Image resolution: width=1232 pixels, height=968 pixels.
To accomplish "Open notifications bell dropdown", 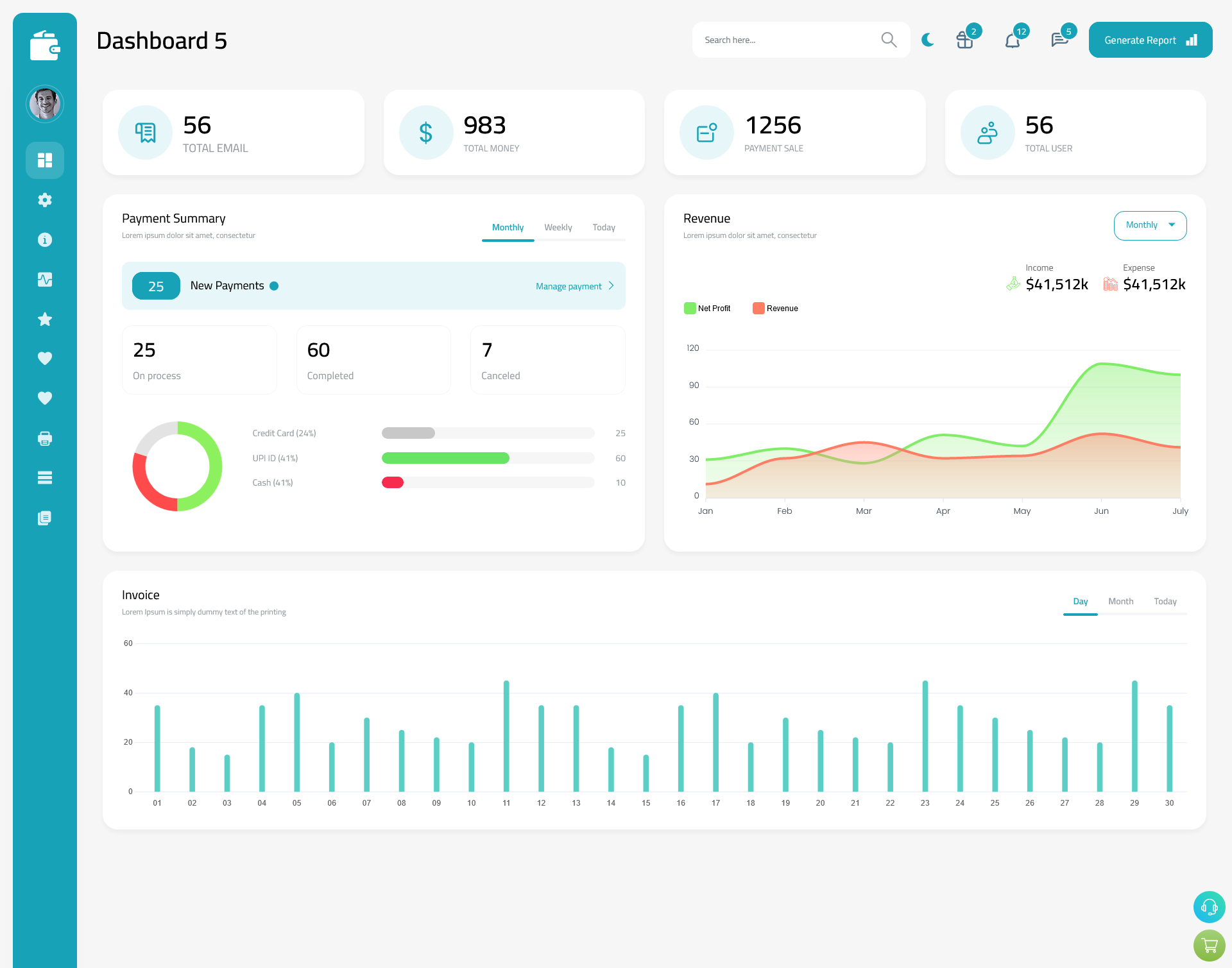I will [1012, 40].
